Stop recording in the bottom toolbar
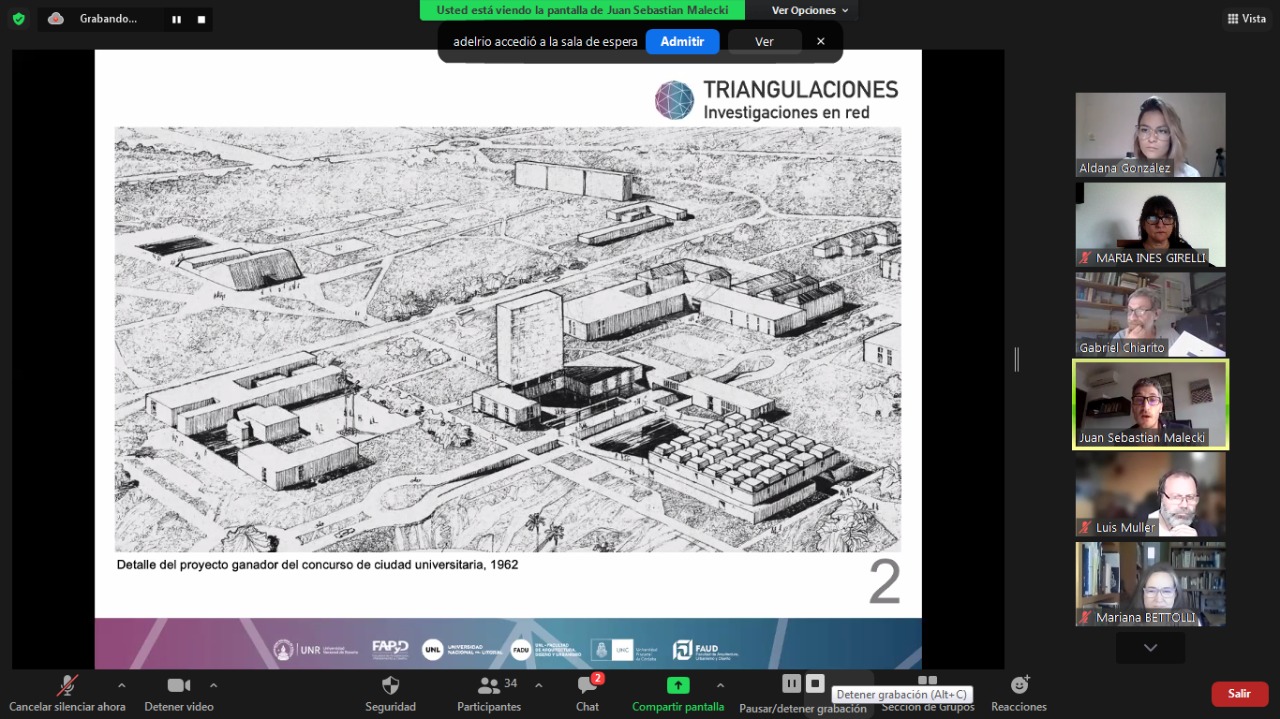This screenshot has height=719, width=1280. pyautogui.click(x=815, y=683)
